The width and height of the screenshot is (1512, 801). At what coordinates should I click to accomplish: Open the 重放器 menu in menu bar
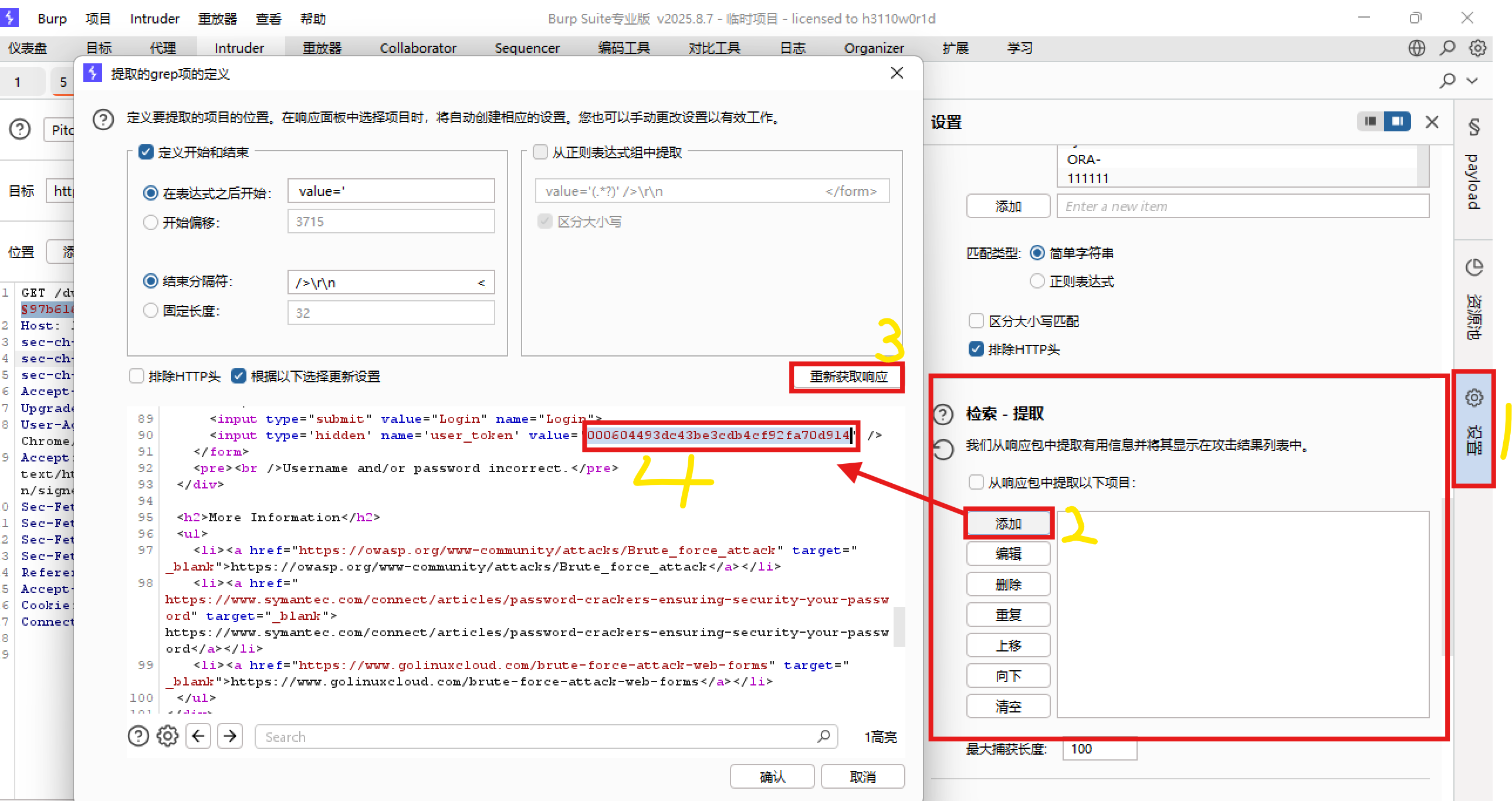[x=217, y=19]
